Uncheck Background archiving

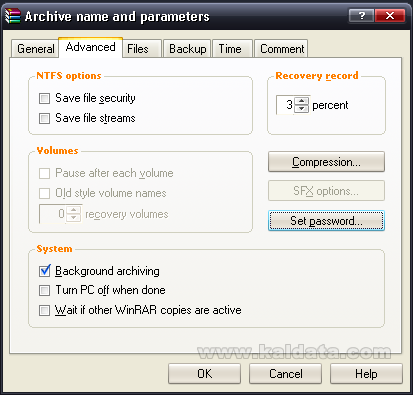(44, 271)
